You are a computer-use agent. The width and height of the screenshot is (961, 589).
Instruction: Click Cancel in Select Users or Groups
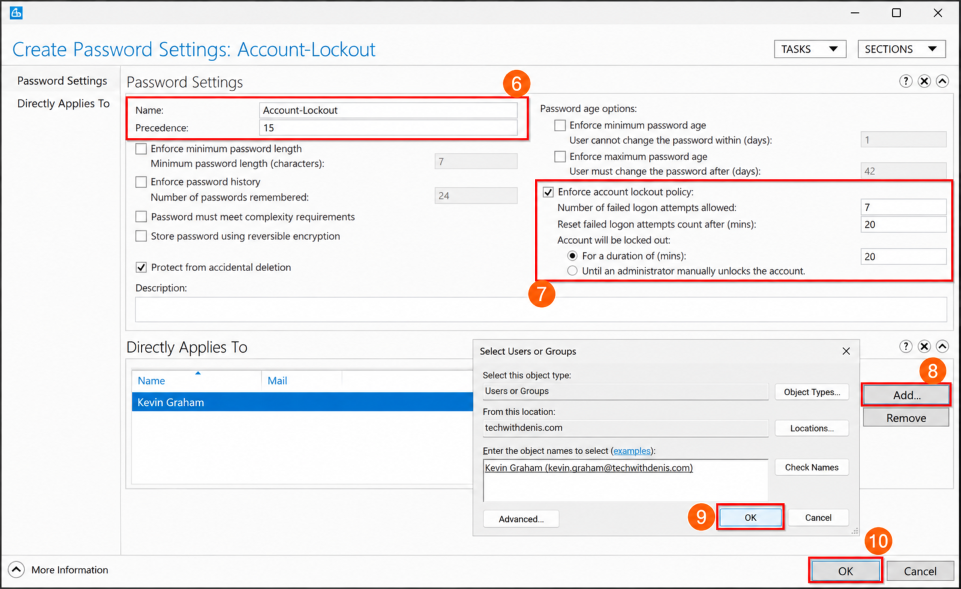tap(818, 518)
